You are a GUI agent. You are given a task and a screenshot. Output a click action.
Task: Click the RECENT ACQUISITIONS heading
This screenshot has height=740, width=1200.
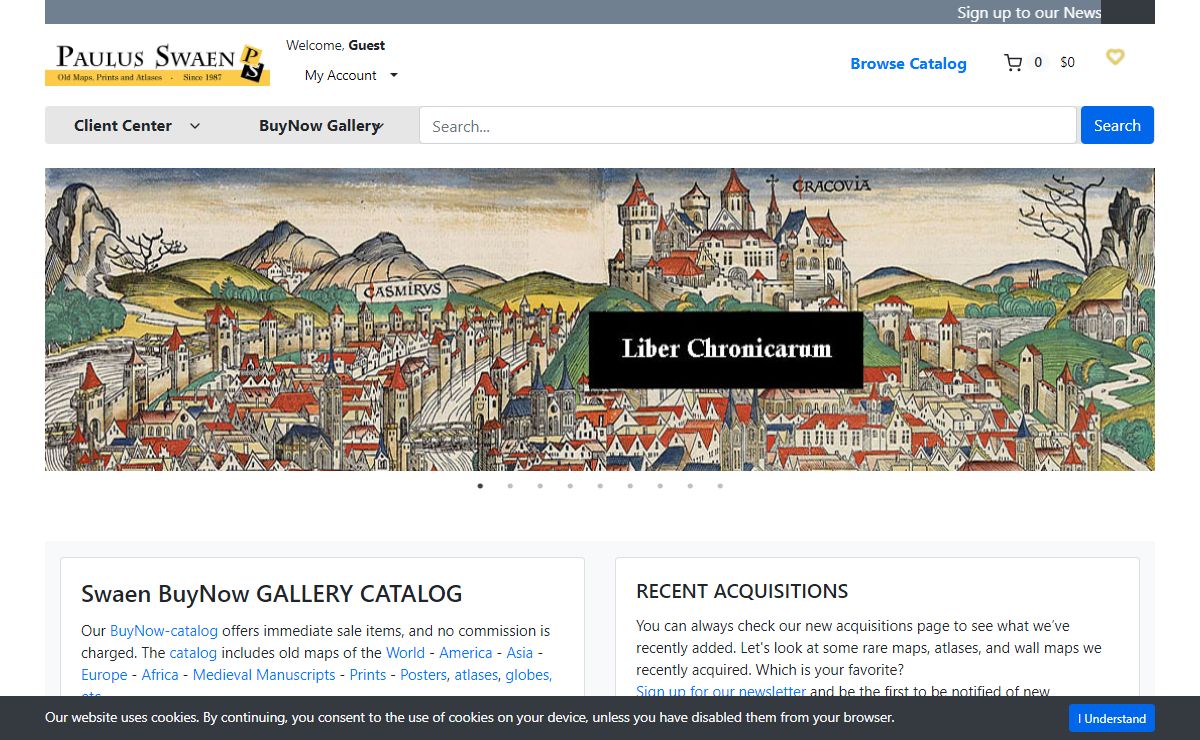coord(742,591)
